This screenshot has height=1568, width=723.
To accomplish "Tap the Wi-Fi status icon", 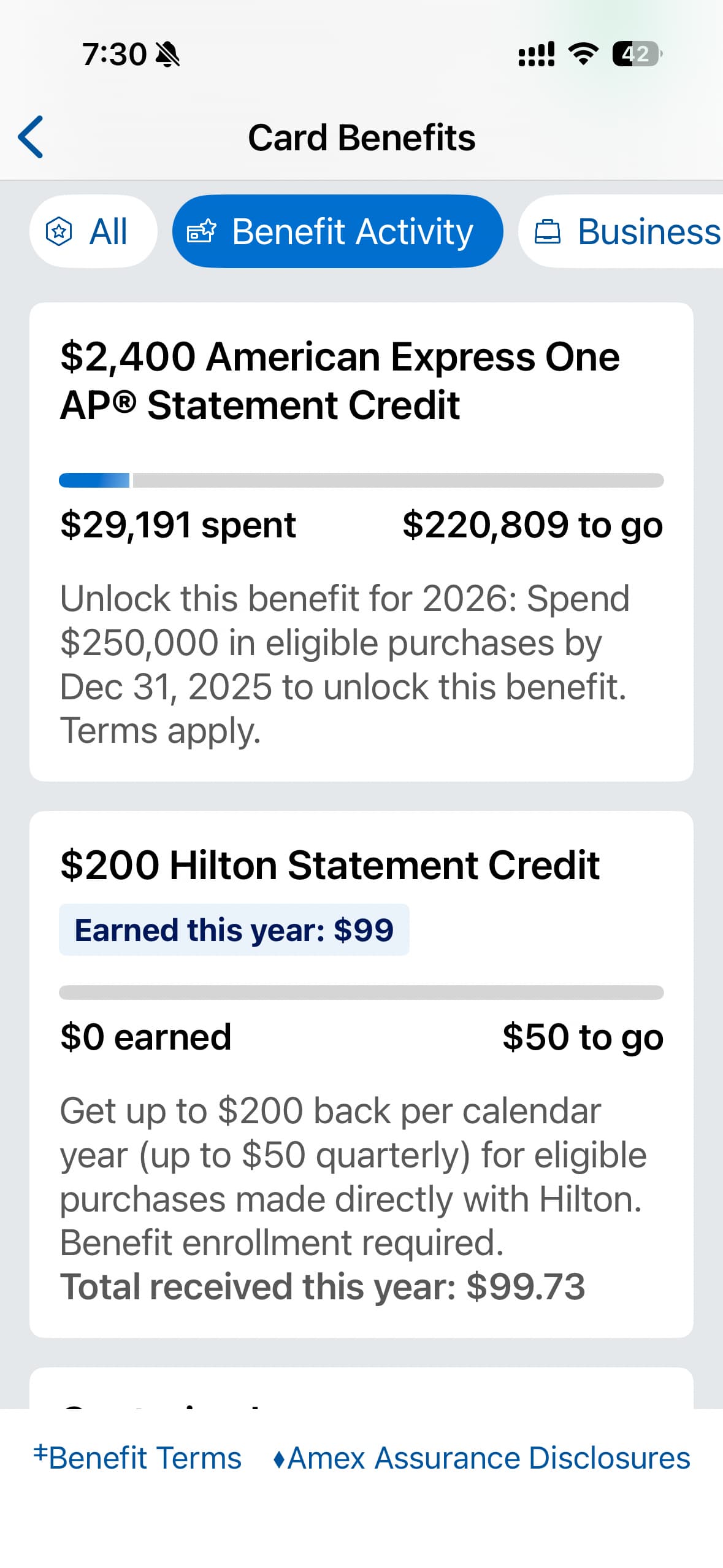I will pyautogui.click(x=583, y=54).
